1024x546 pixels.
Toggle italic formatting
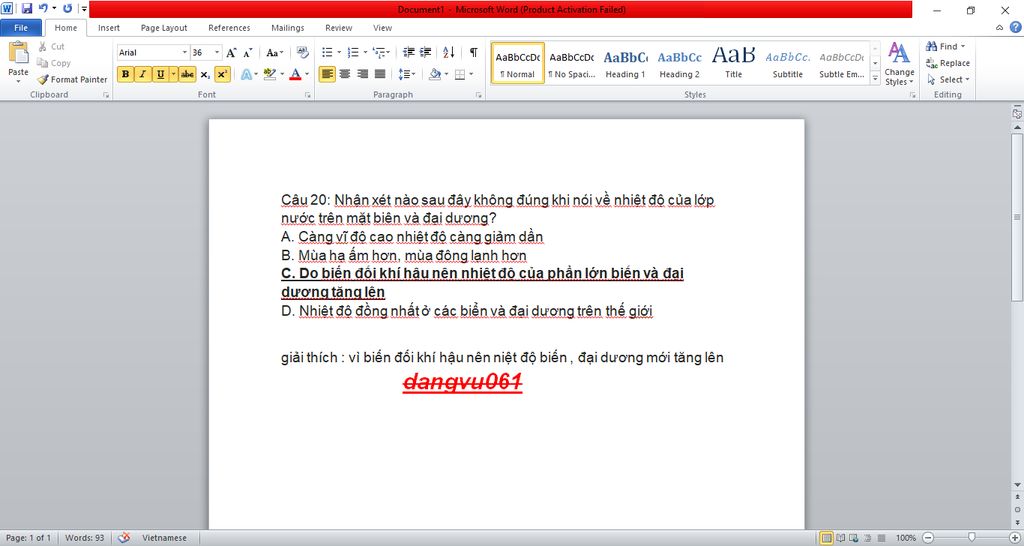tap(142, 74)
